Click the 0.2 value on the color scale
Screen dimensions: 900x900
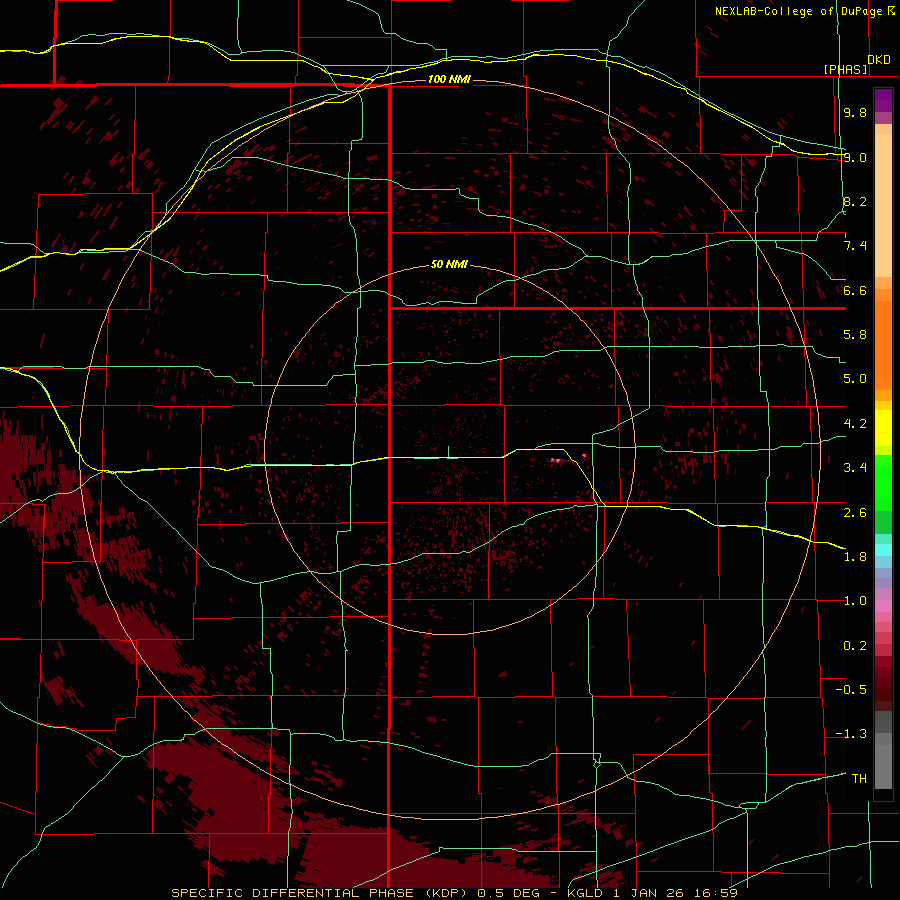pyautogui.click(x=855, y=646)
